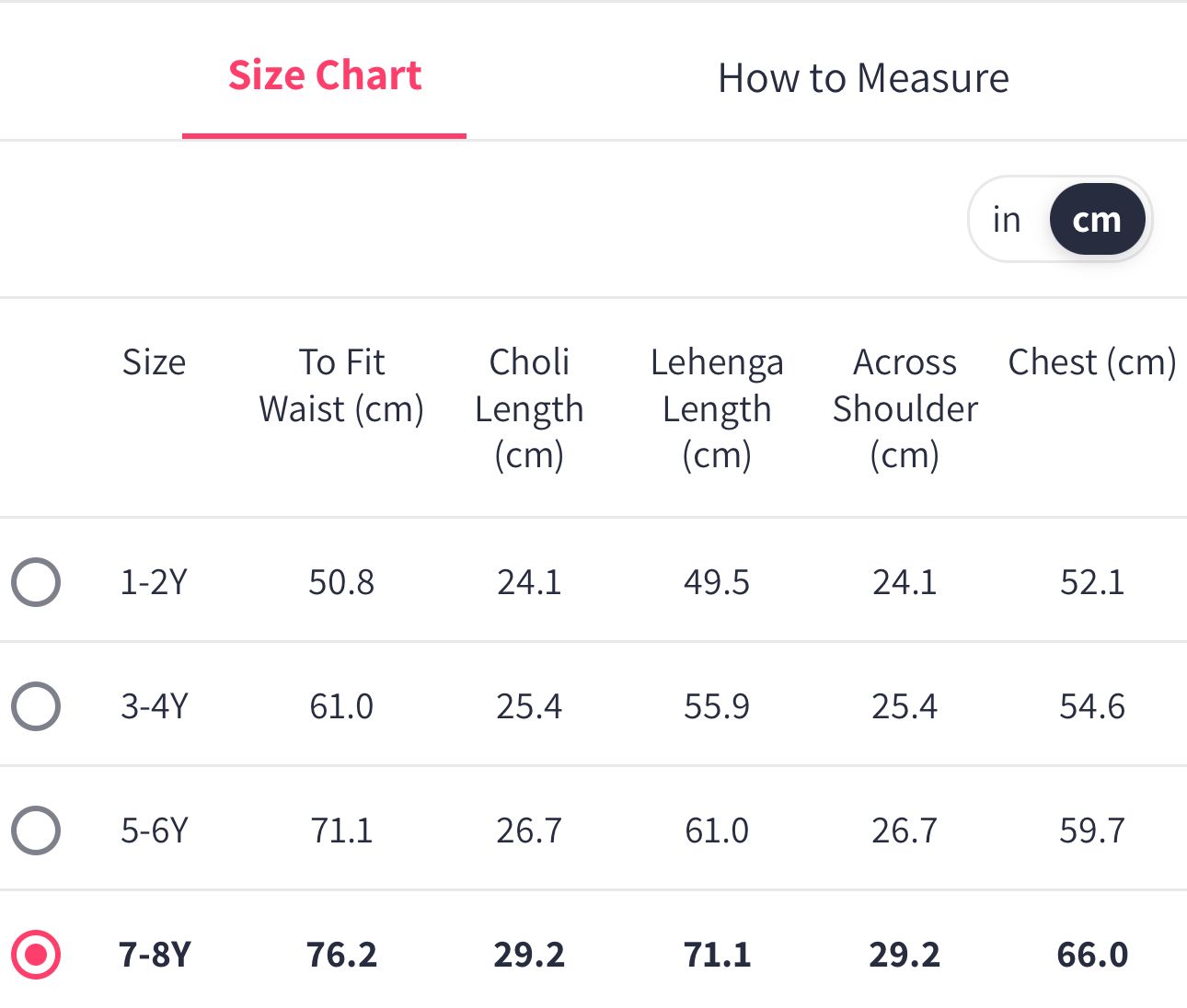
Task: Click the 3-4Y size label
Action: [x=154, y=706]
